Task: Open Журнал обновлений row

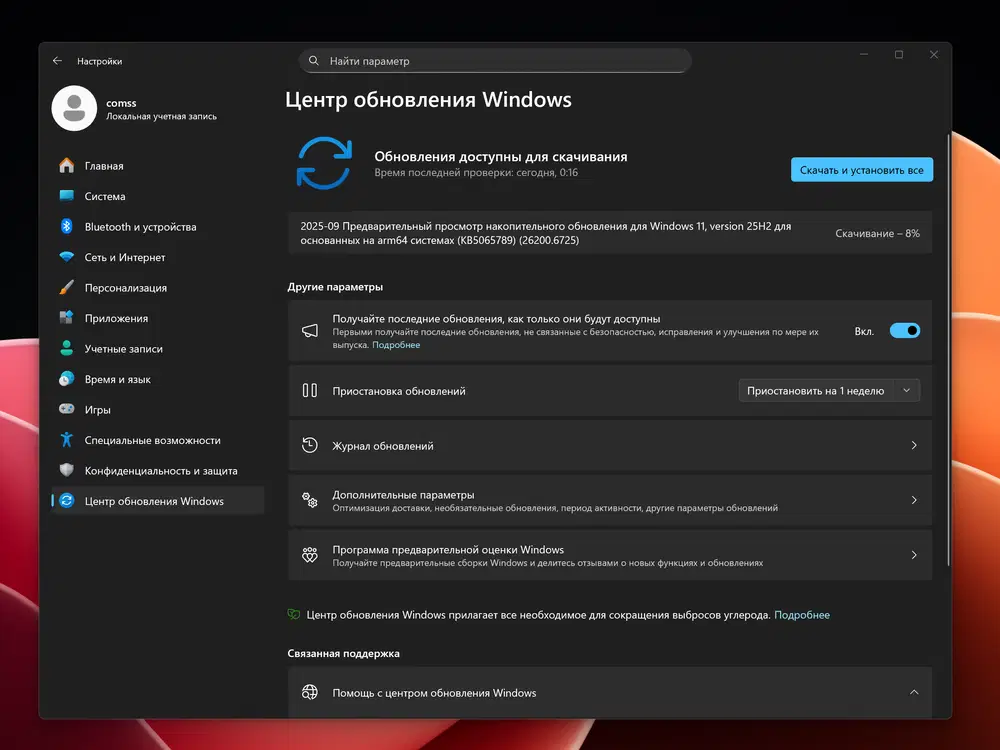Action: [610, 445]
